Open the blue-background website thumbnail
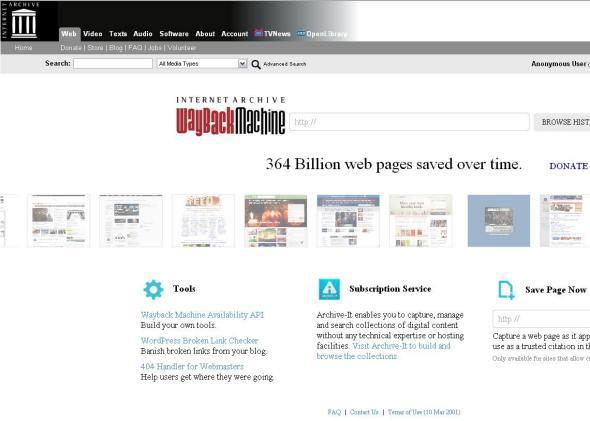Image resolution: width=590 pixels, height=421 pixels. coord(499,221)
